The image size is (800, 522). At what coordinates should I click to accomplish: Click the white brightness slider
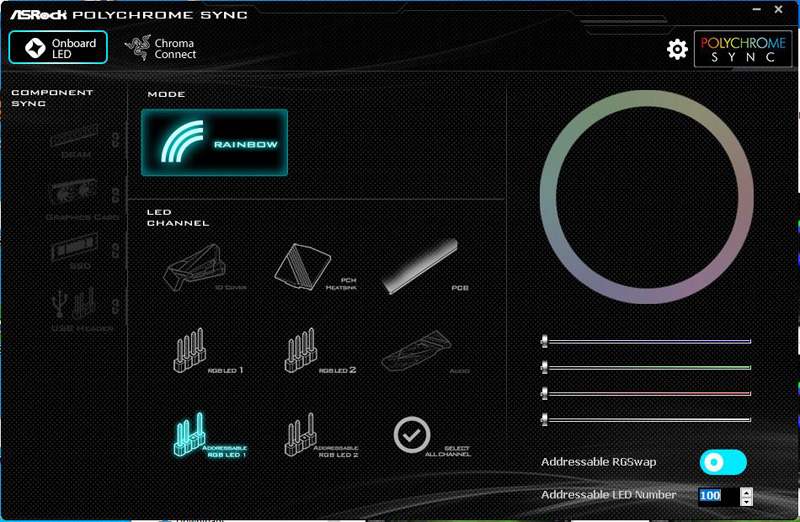click(x=646, y=419)
